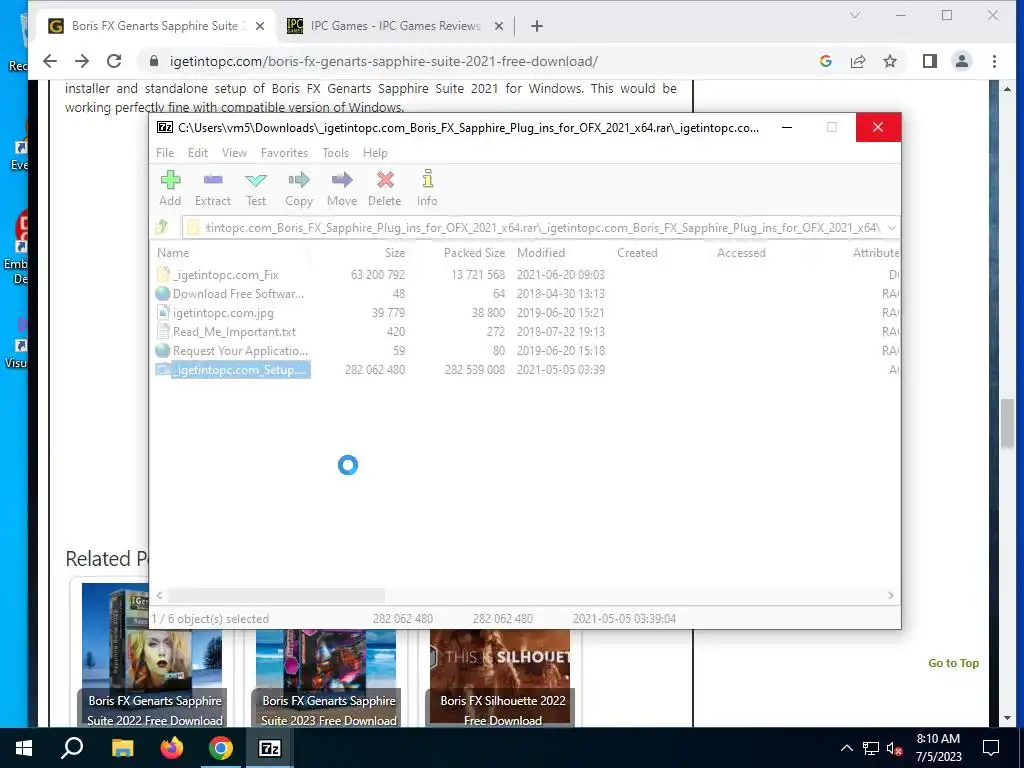Open the Chrome profile avatar
The height and width of the screenshot is (768, 1024).
(x=962, y=61)
